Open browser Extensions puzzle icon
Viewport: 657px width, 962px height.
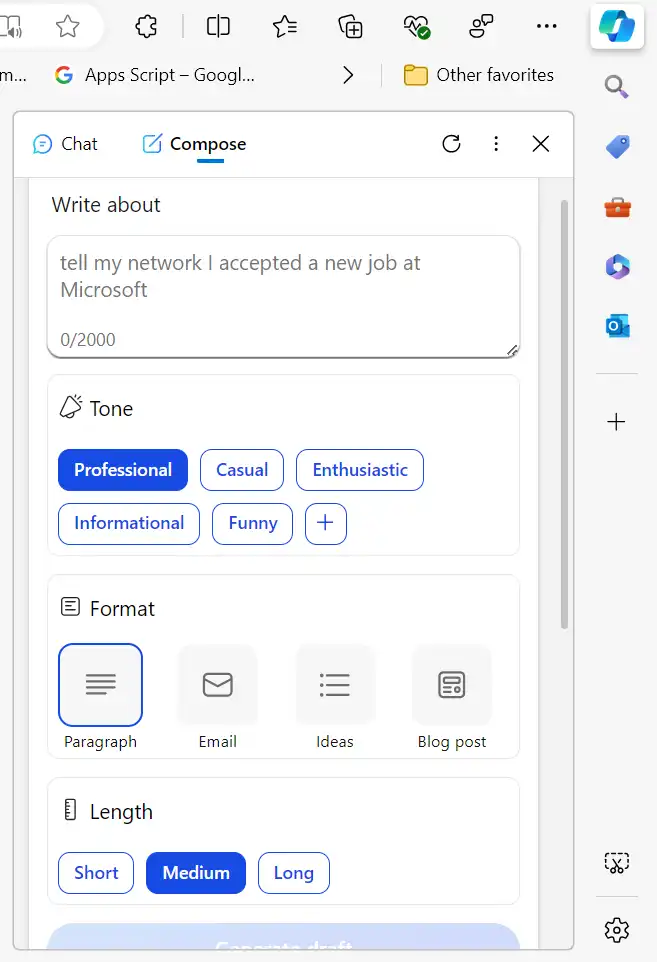(146, 27)
